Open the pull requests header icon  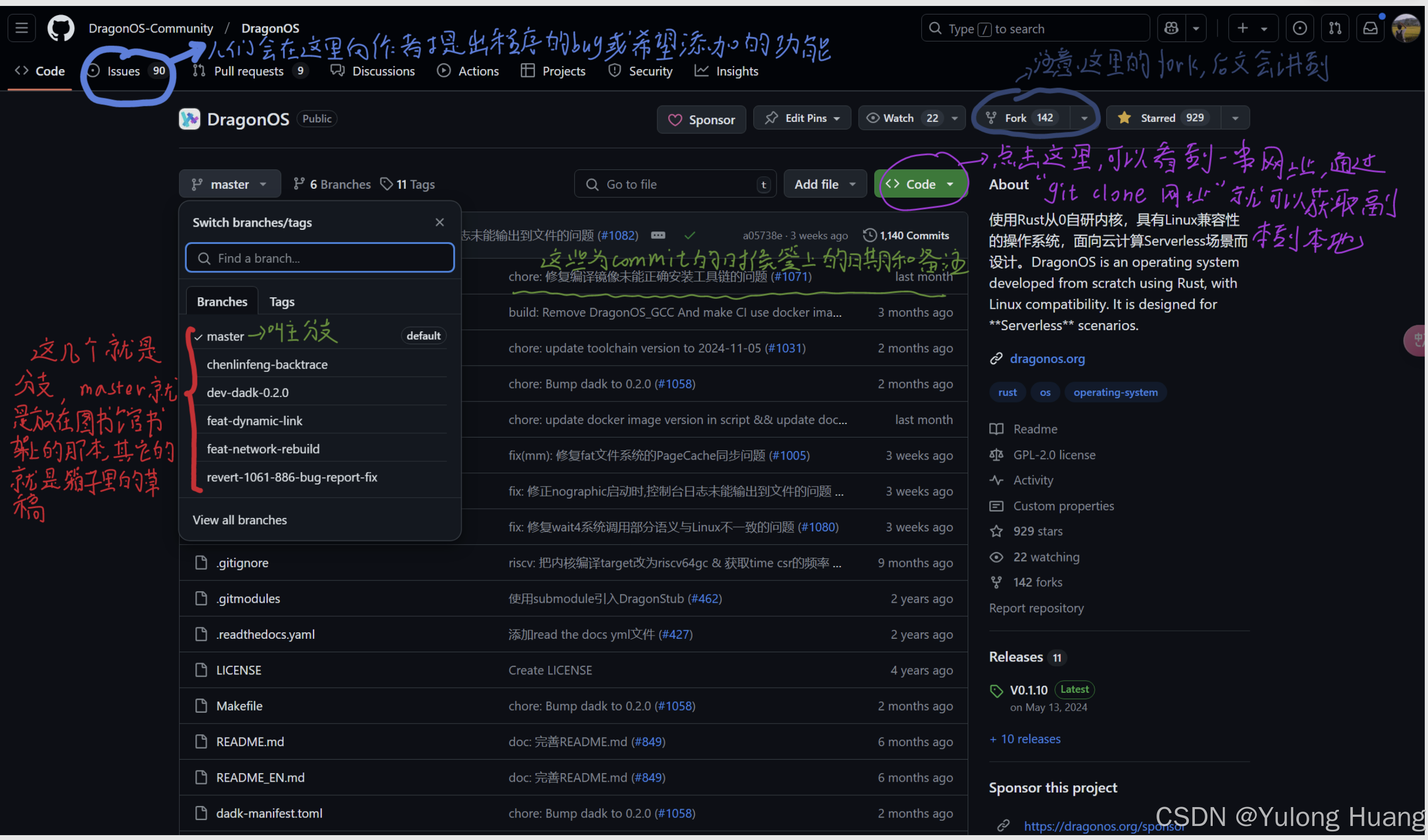click(1335, 28)
